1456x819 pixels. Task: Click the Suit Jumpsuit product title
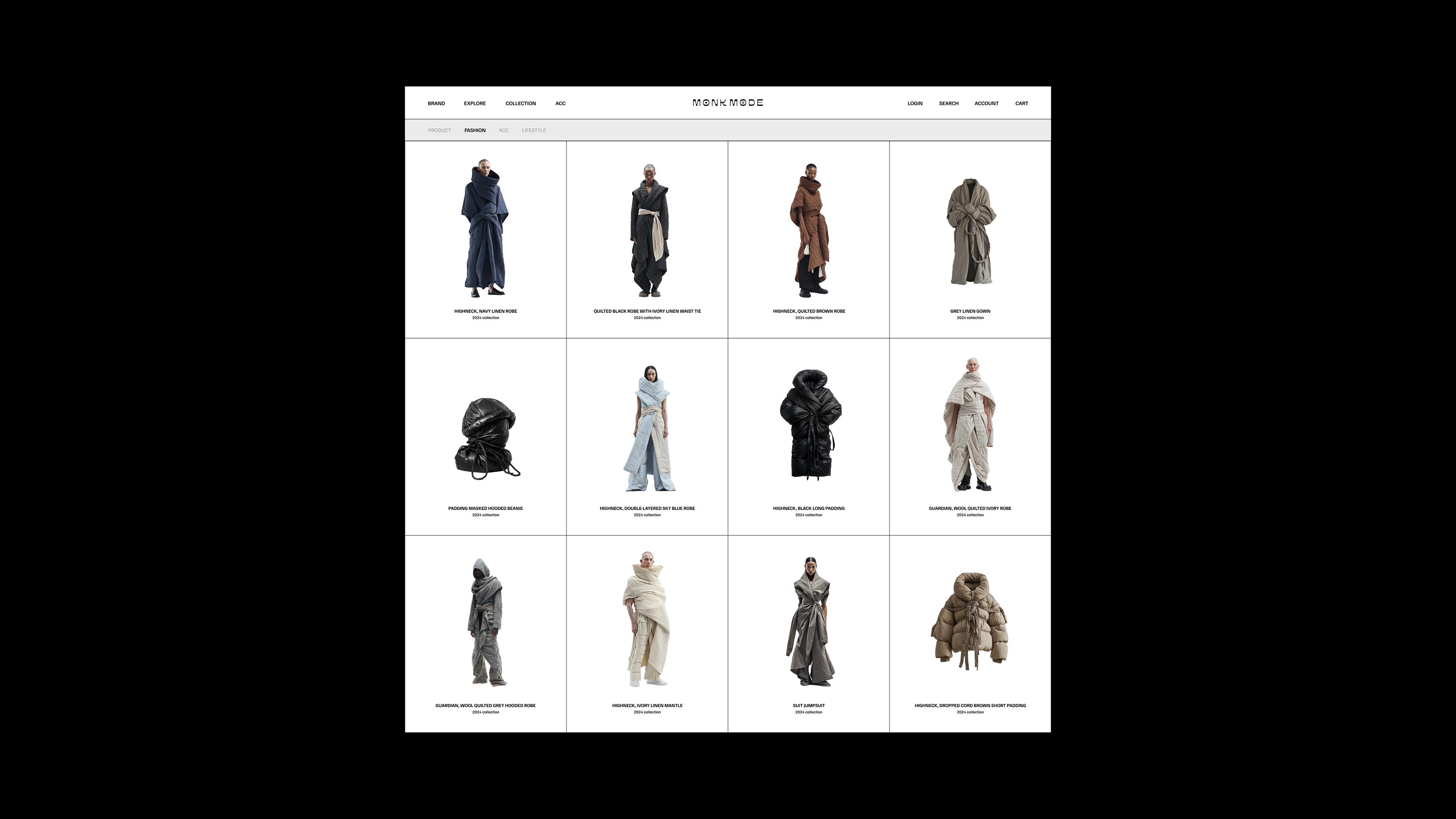tap(808, 705)
